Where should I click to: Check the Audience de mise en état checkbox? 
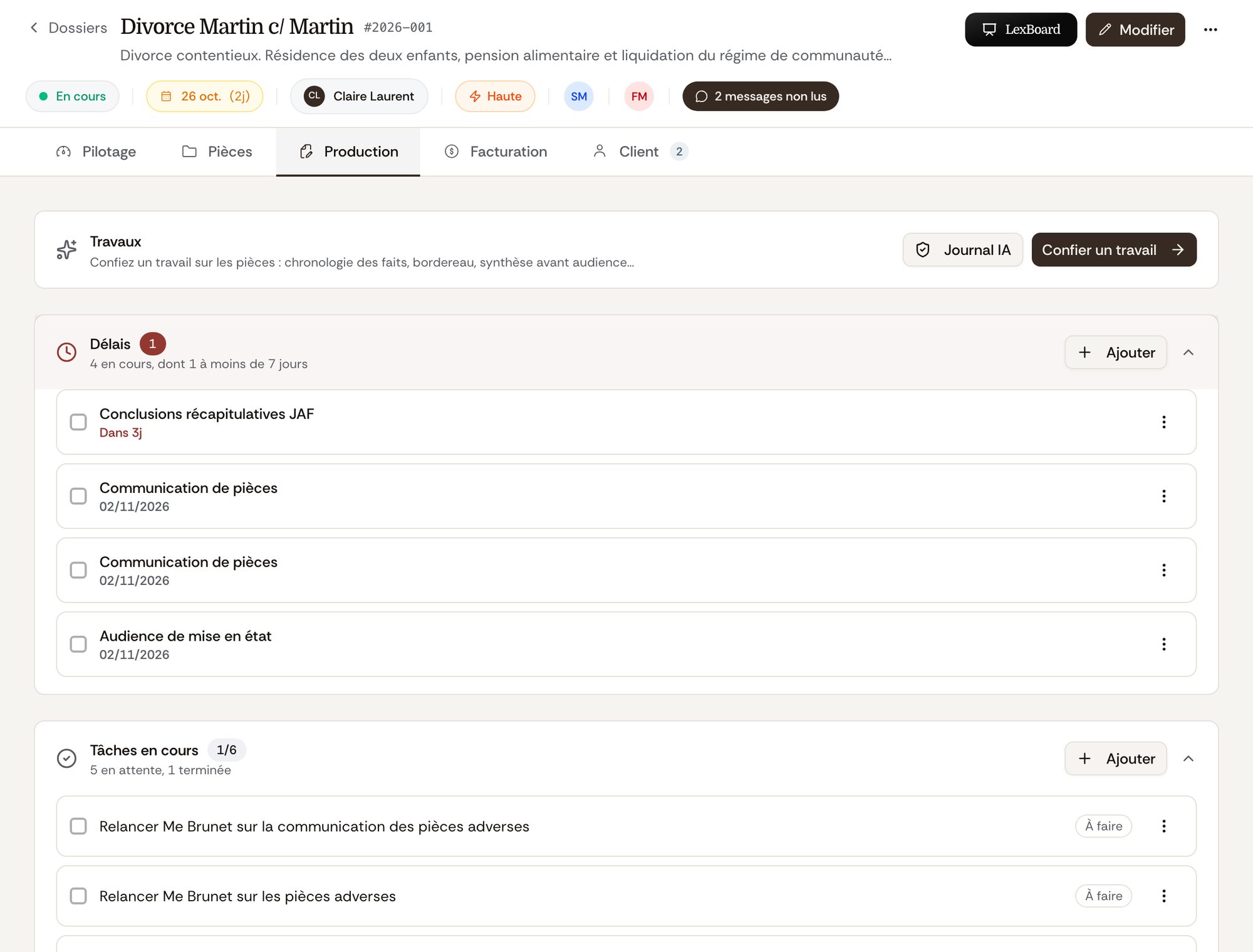click(x=78, y=644)
